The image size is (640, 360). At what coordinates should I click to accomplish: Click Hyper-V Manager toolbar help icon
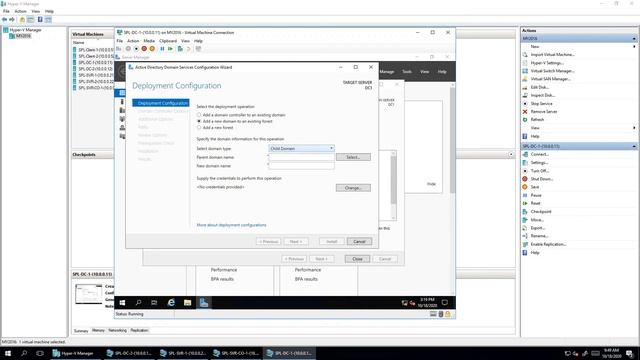[x=40, y=20]
